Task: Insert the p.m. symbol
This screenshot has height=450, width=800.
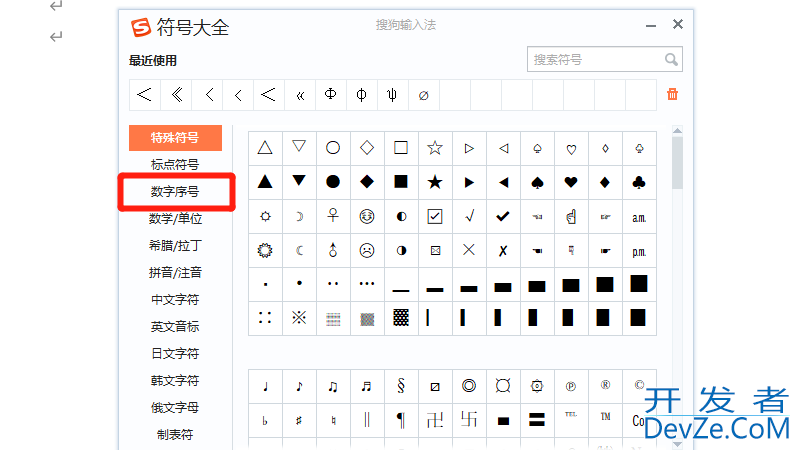Action: pos(639,251)
